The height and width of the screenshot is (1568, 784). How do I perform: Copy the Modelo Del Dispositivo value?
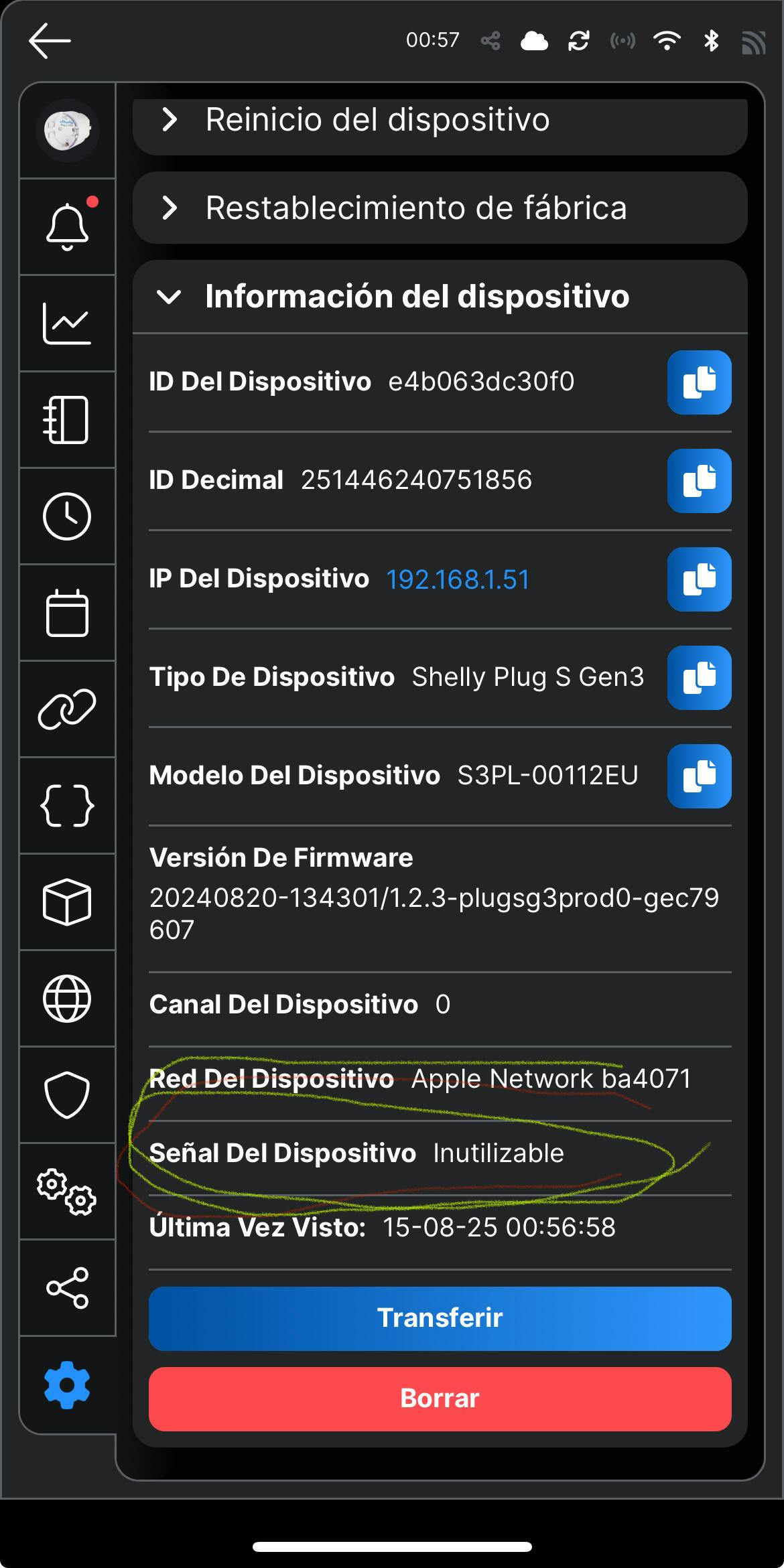[699, 776]
